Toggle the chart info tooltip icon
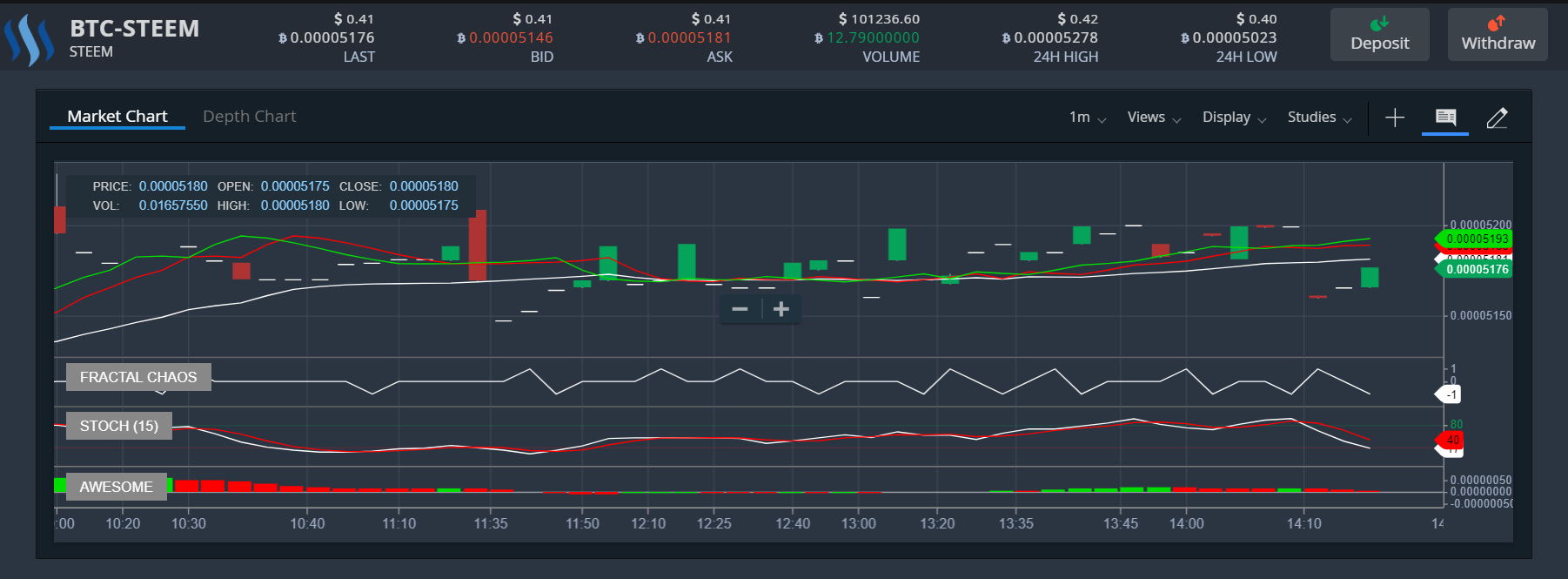Screen dimensions: 1568x579 coord(1445,118)
